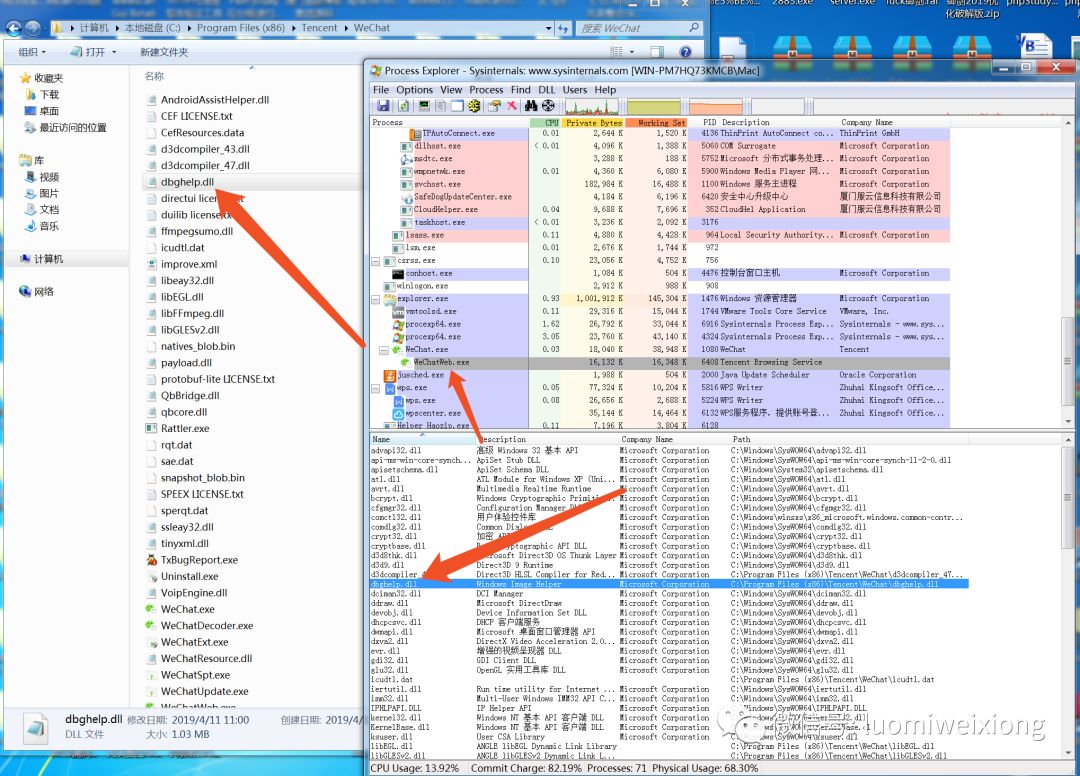This screenshot has height=776, width=1080.
Task: Collapse the wps.exe process tree node
Action: [x=376, y=388]
